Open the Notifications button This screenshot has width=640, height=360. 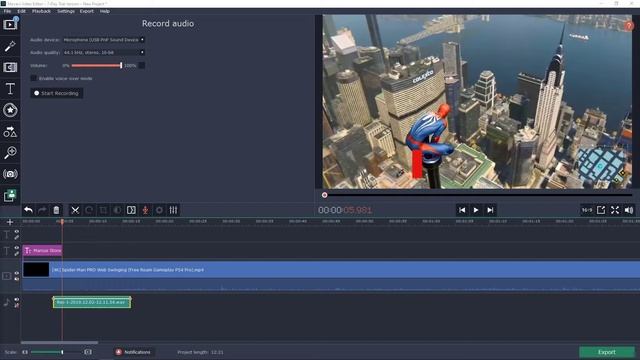133,352
